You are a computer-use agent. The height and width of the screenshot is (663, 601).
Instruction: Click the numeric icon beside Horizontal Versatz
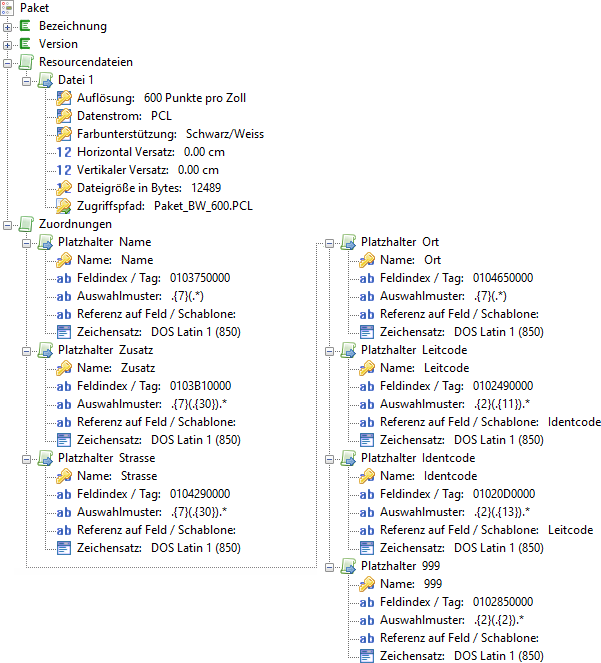point(64,152)
